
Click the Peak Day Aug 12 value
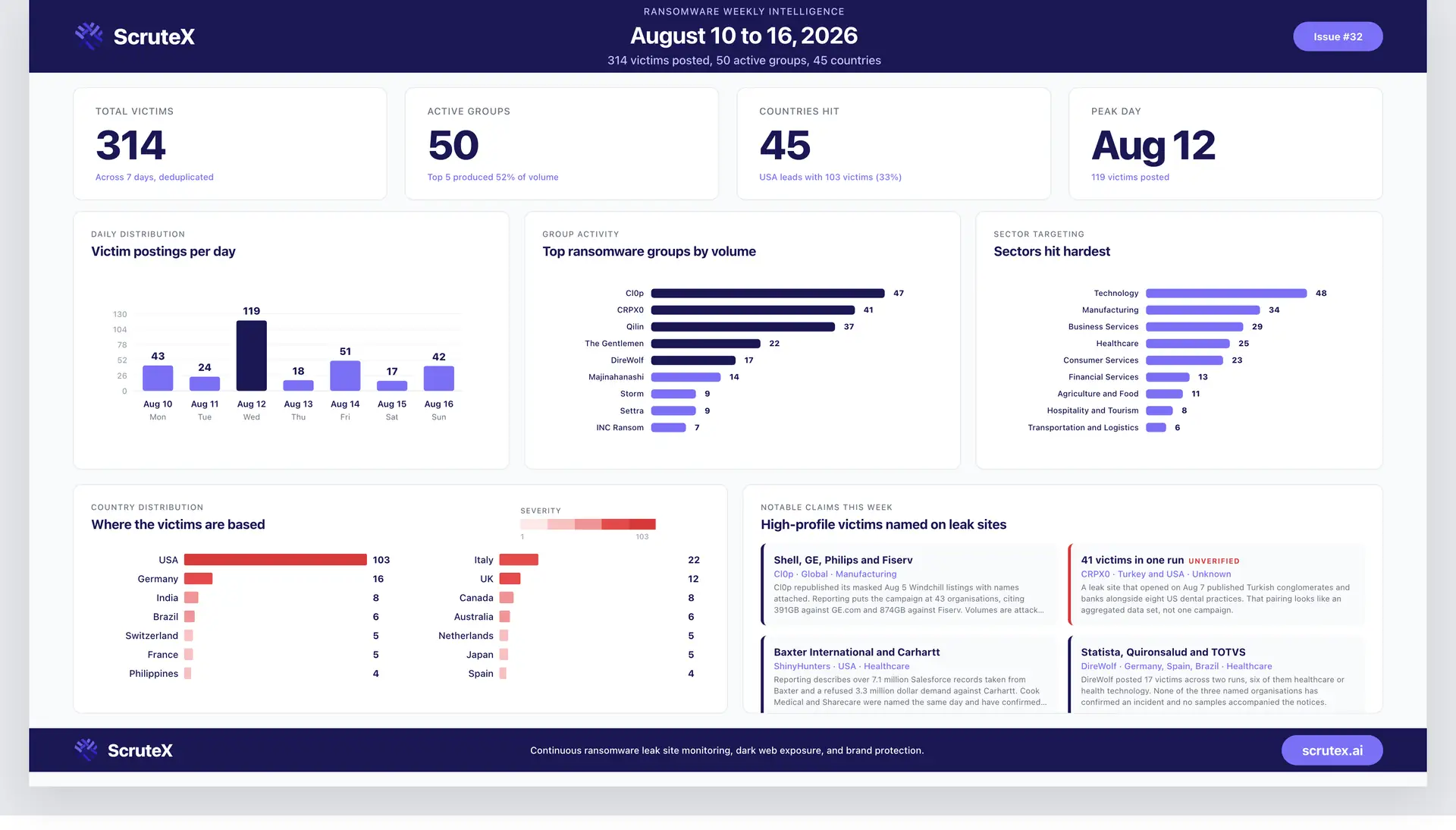coord(1153,146)
